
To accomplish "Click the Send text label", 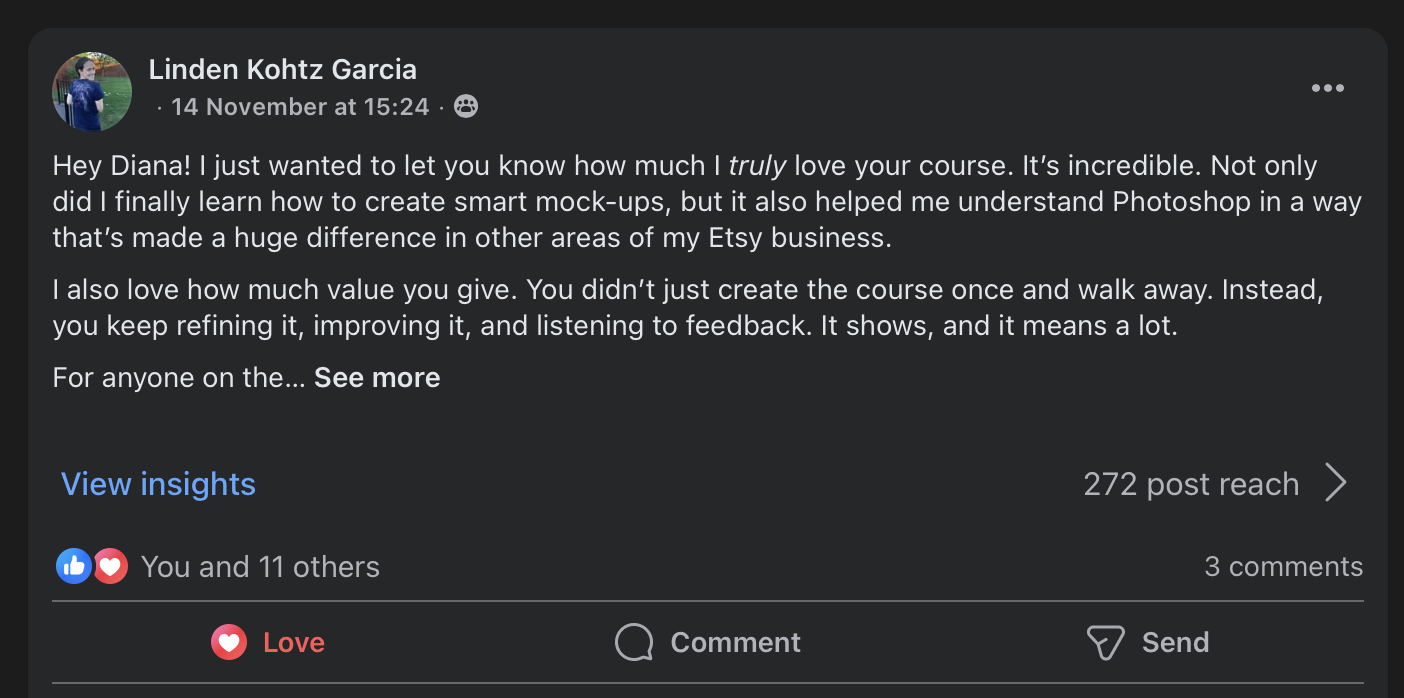I will click(1175, 642).
